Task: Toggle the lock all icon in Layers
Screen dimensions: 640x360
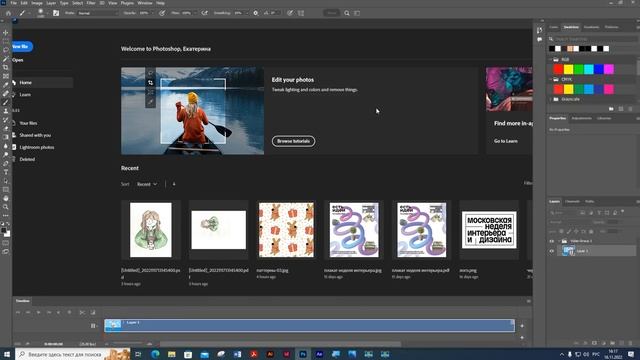Action: tap(591, 231)
